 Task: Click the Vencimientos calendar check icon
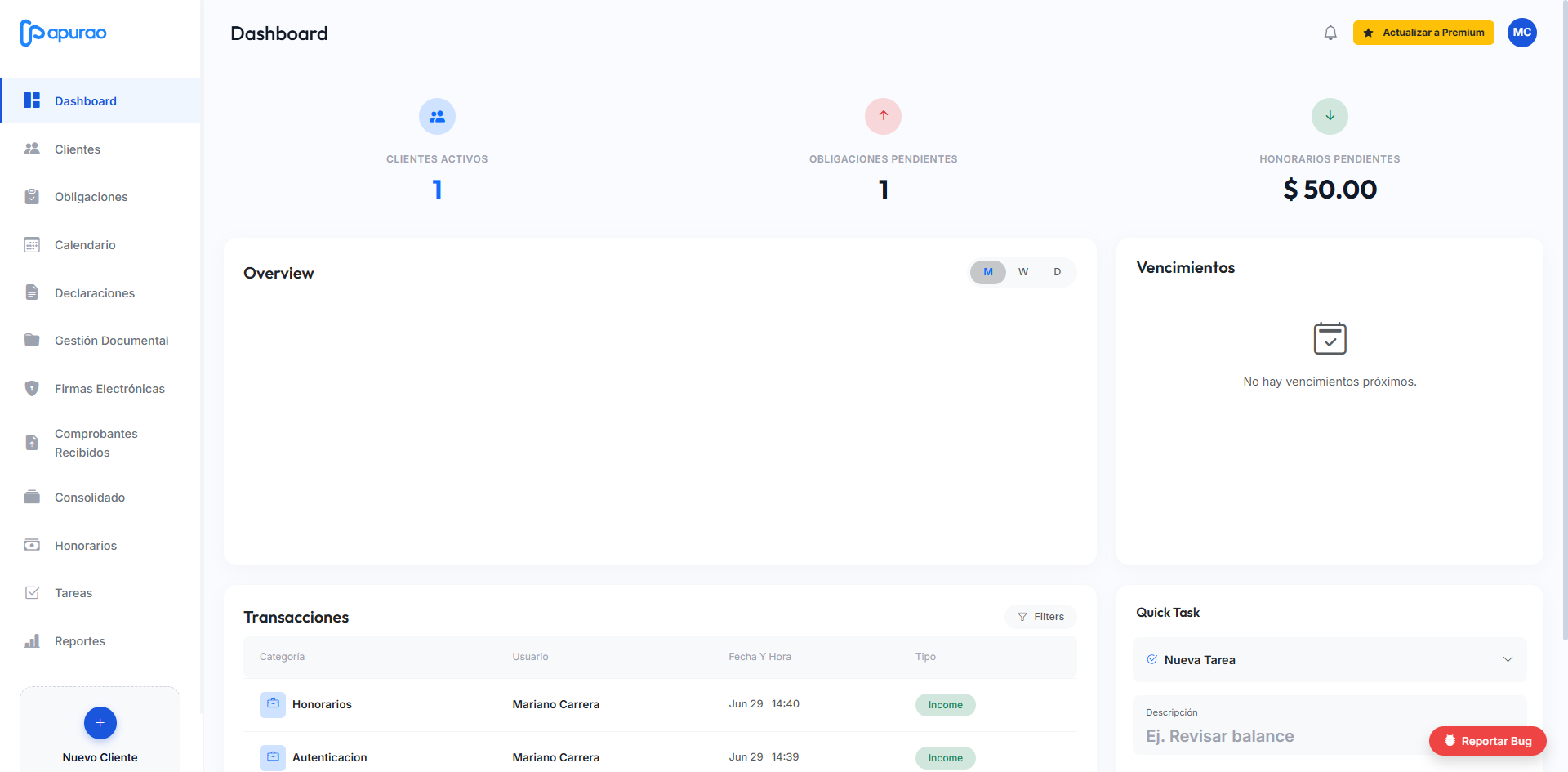[x=1330, y=338]
